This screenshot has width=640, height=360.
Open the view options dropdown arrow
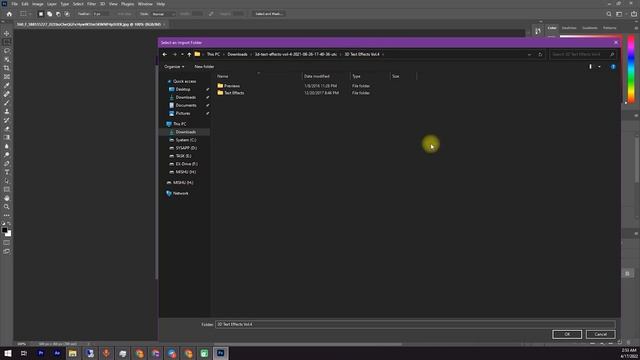pyautogui.click(x=599, y=67)
